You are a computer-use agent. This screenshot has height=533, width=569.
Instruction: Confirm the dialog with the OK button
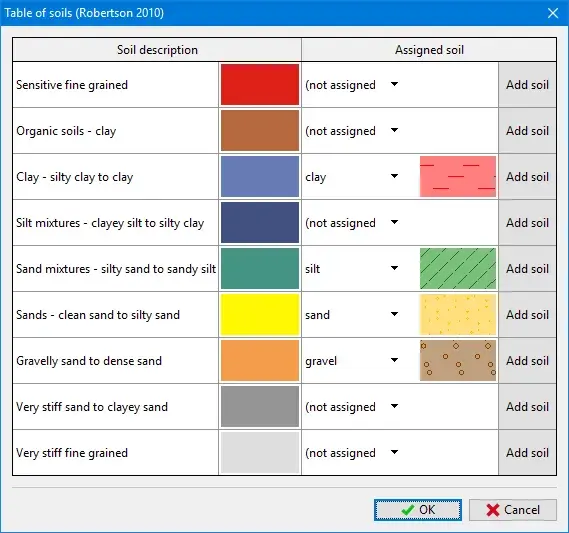coord(418,510)
